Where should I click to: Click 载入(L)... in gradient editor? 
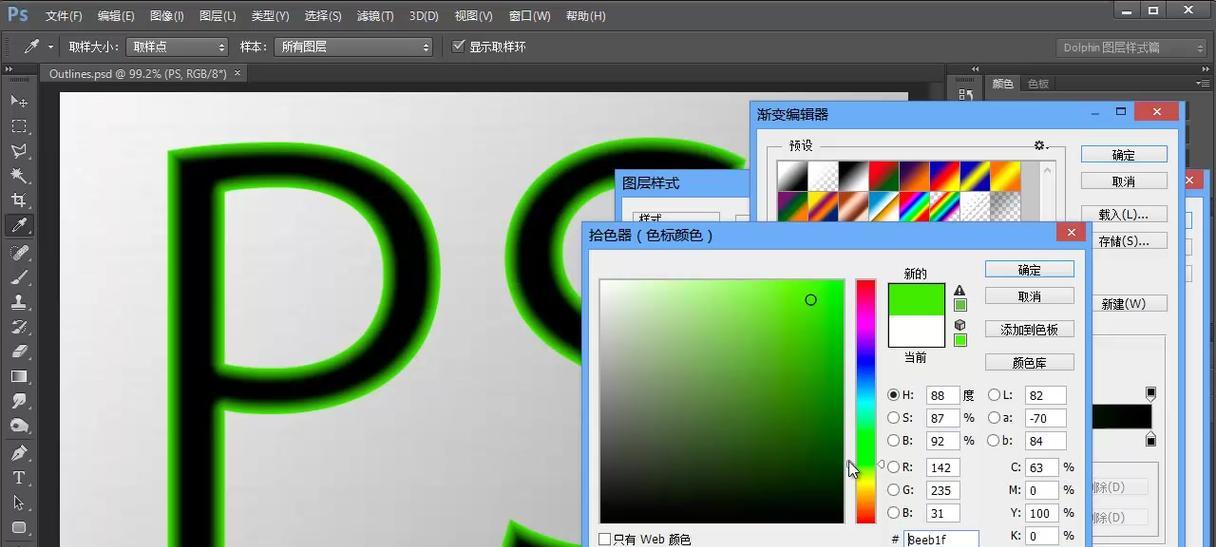tap(1124, 214)
